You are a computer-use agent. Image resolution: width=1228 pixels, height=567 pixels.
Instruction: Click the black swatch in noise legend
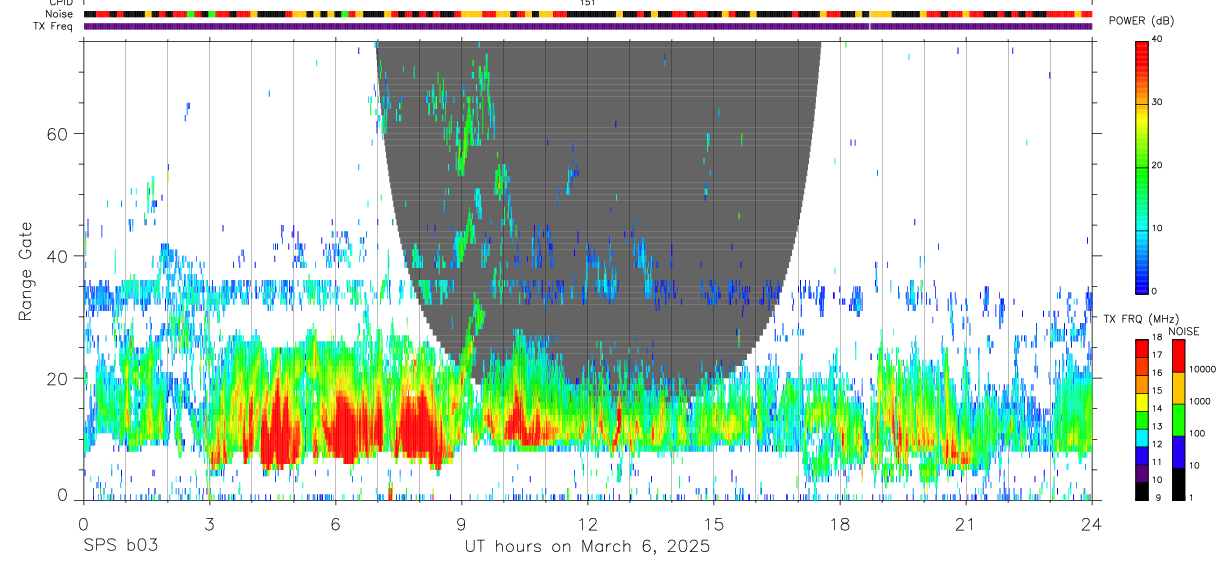1178,484
